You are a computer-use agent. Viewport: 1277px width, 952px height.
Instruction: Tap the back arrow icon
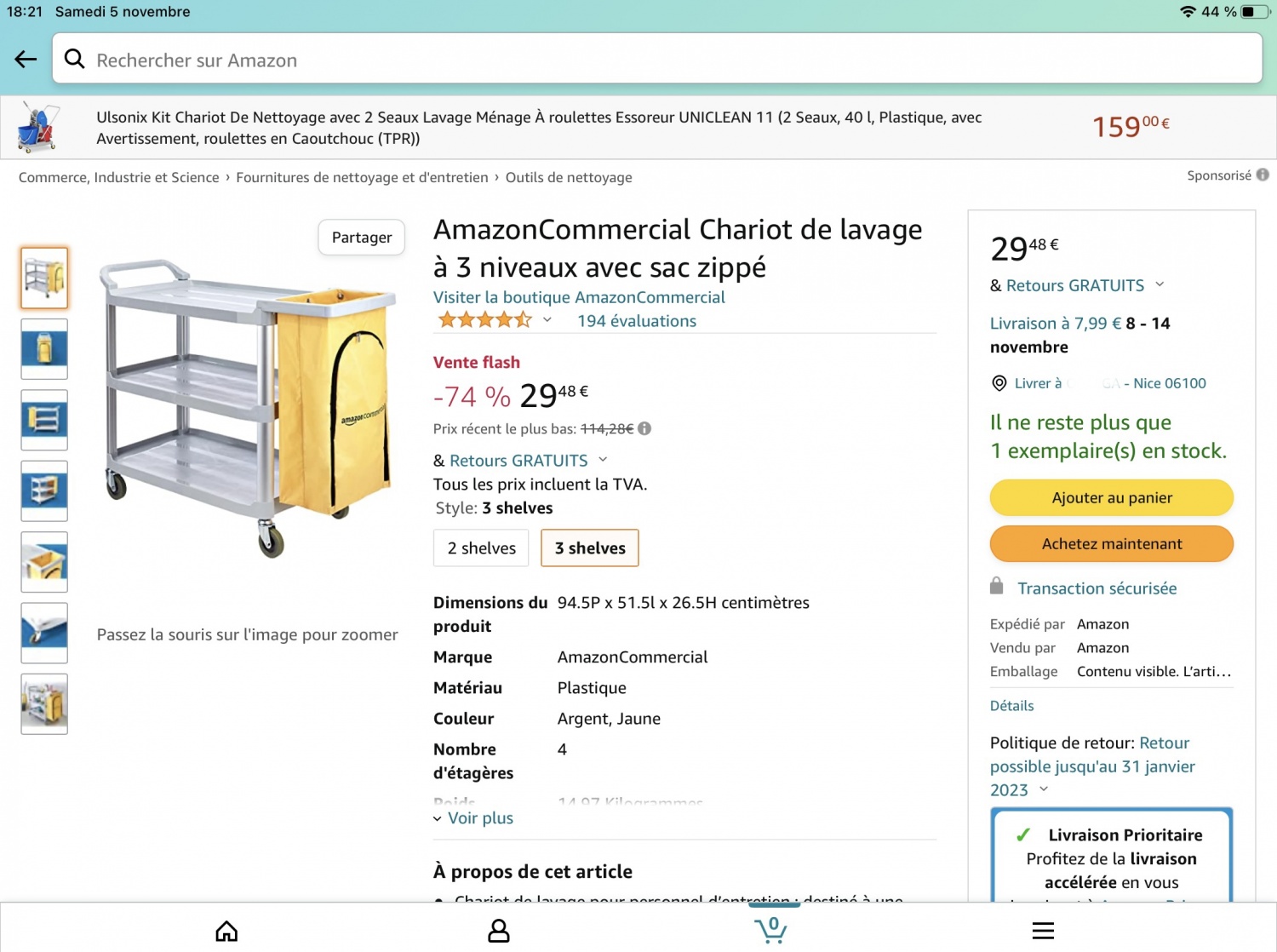[26, 59]
